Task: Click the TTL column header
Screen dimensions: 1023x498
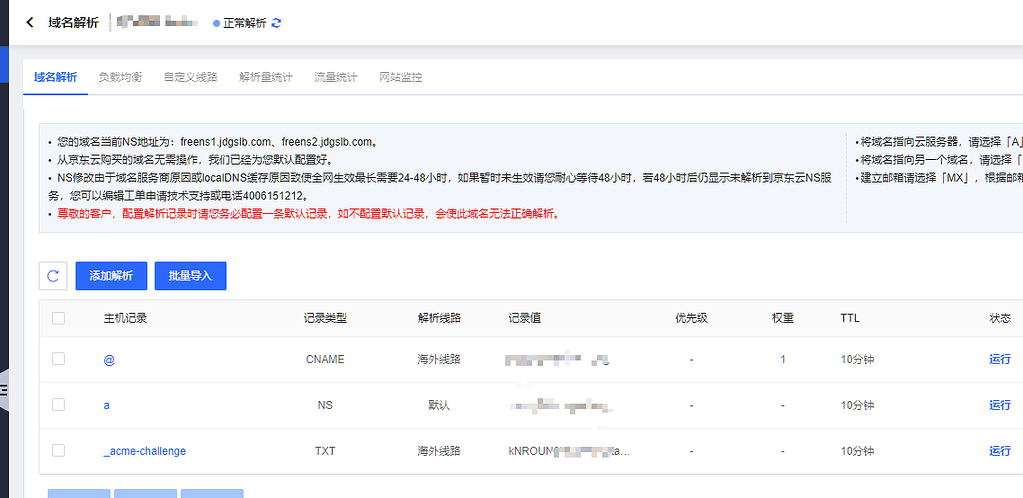Action: coord(850,319)
